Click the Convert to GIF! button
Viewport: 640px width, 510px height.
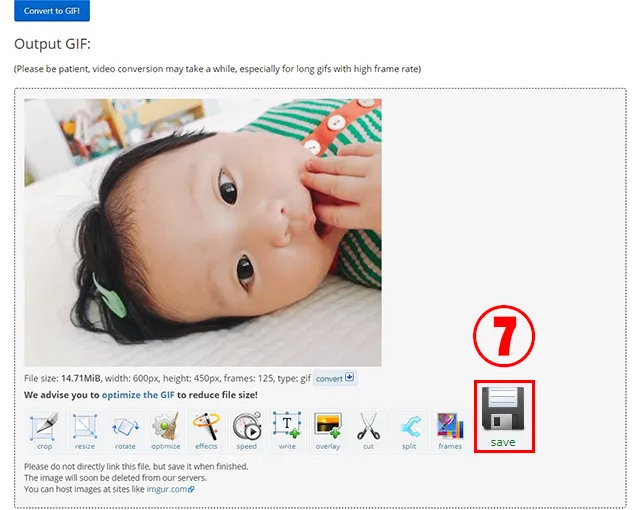pyautogui.click(x=52, y=11)
